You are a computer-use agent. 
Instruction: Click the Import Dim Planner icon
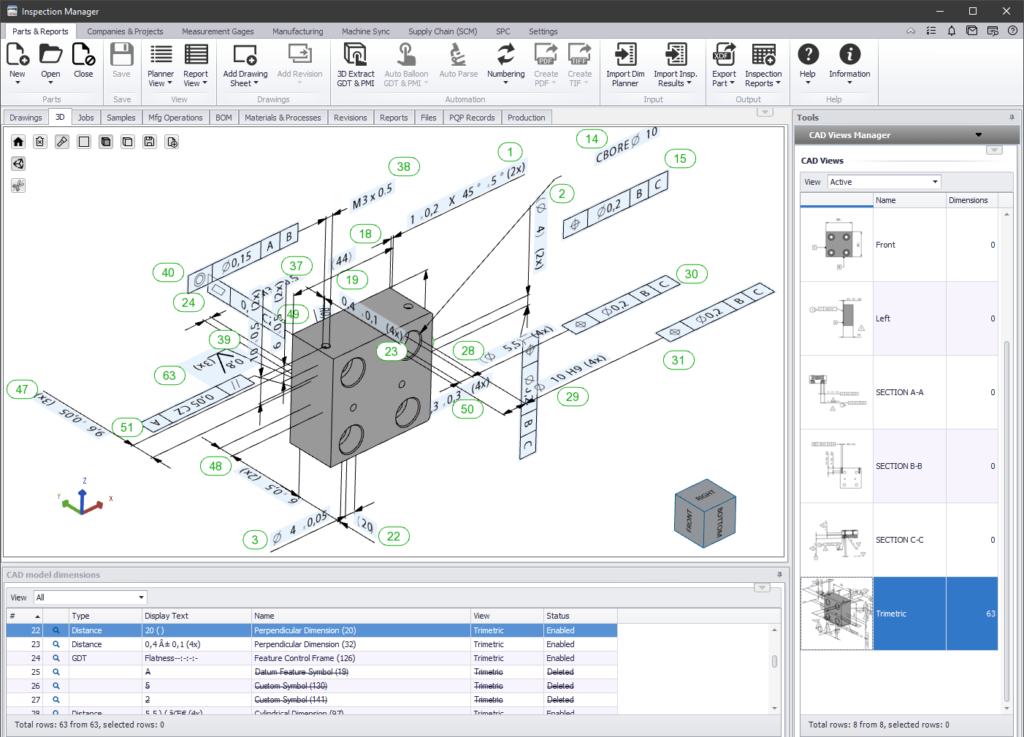pyautogui.click(x=625, y=55)
